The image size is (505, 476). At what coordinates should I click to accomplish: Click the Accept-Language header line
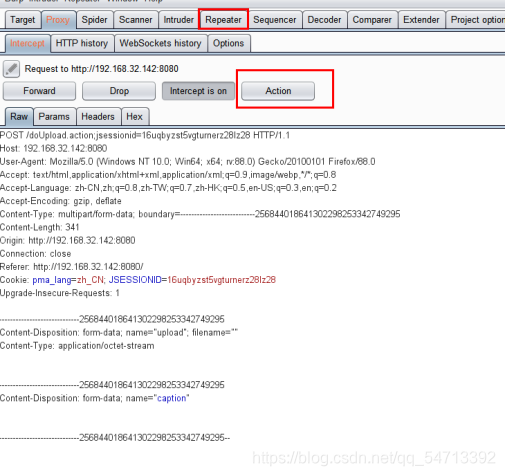click(168, 188)
